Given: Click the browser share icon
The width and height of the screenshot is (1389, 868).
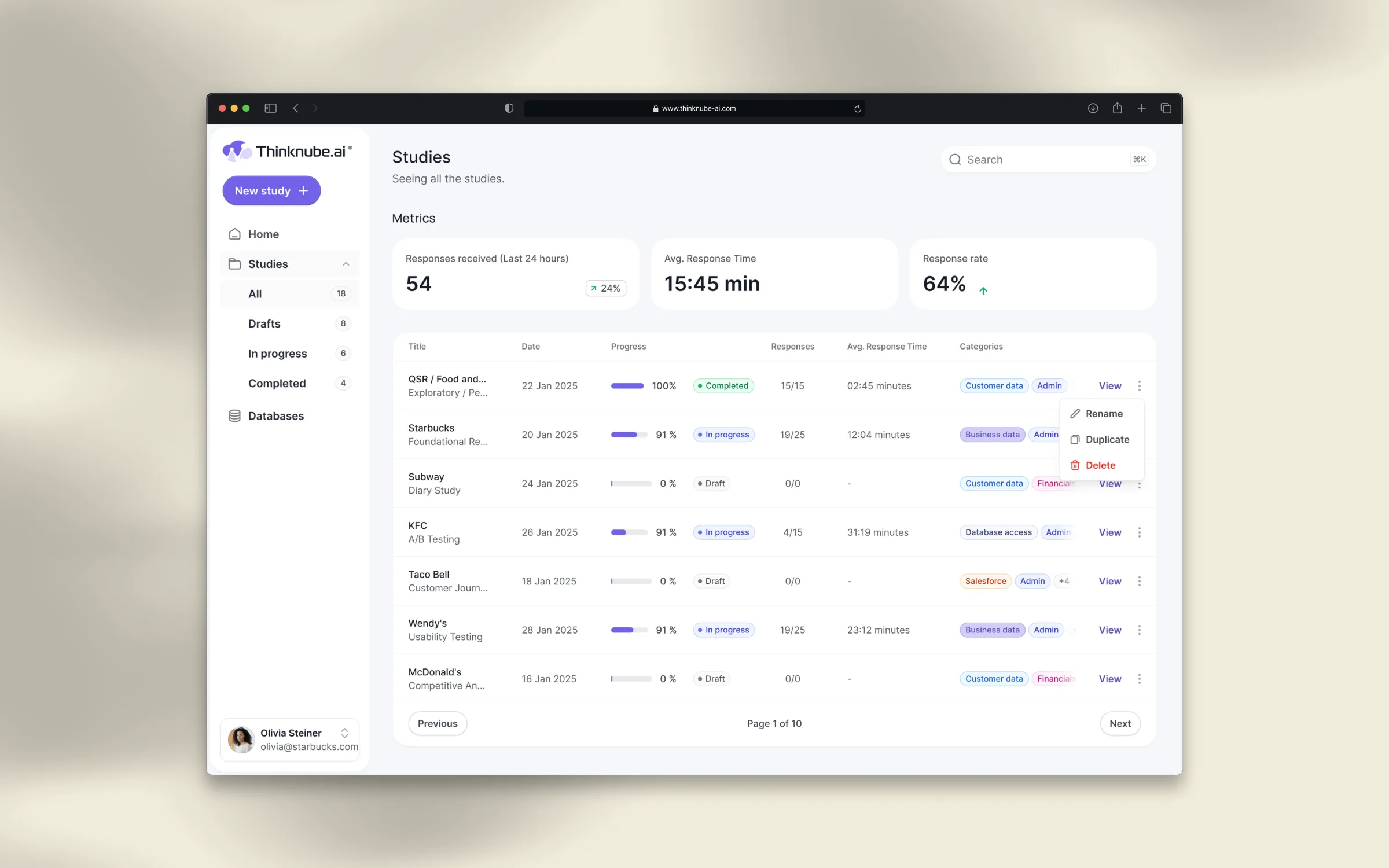Looking at the screenshot, I should (x=1117, y=108).
